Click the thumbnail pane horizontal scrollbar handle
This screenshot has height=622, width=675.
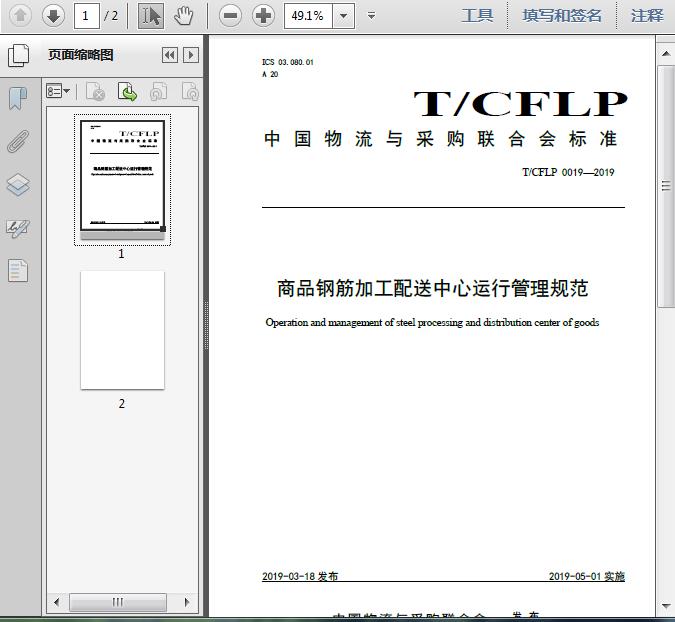118,602
